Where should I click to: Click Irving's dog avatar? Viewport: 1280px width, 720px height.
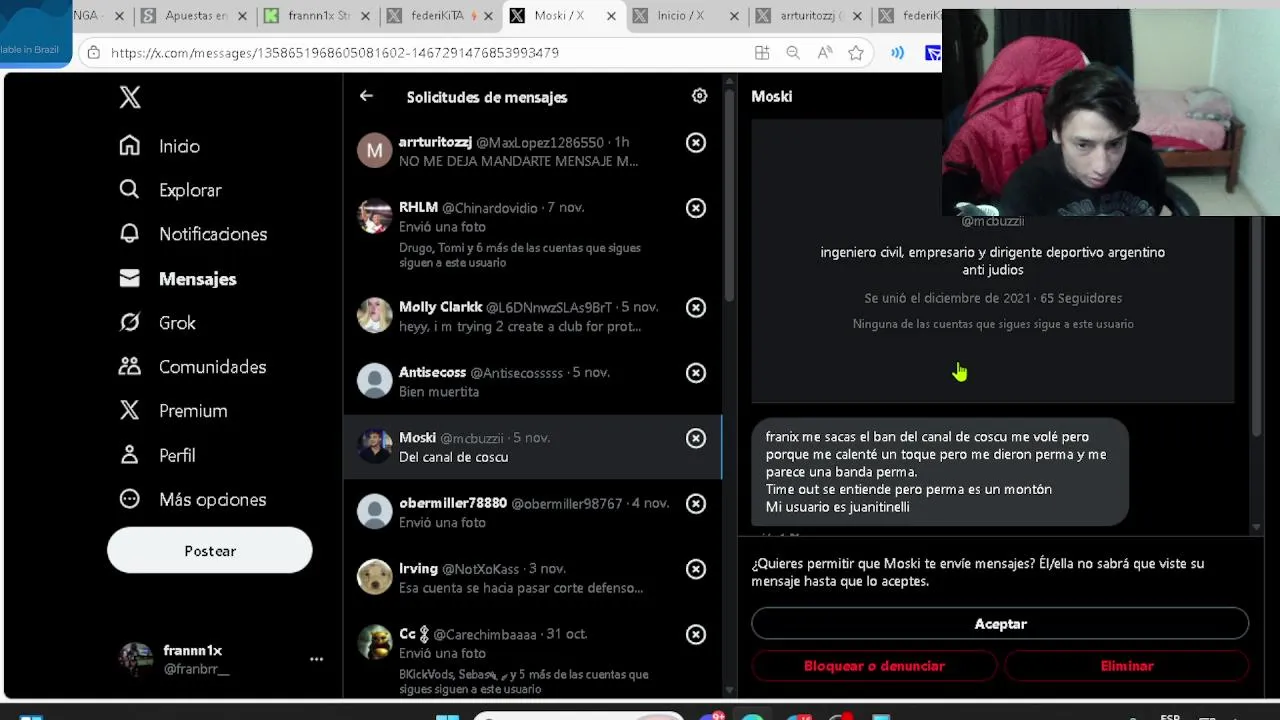(375, 577)
